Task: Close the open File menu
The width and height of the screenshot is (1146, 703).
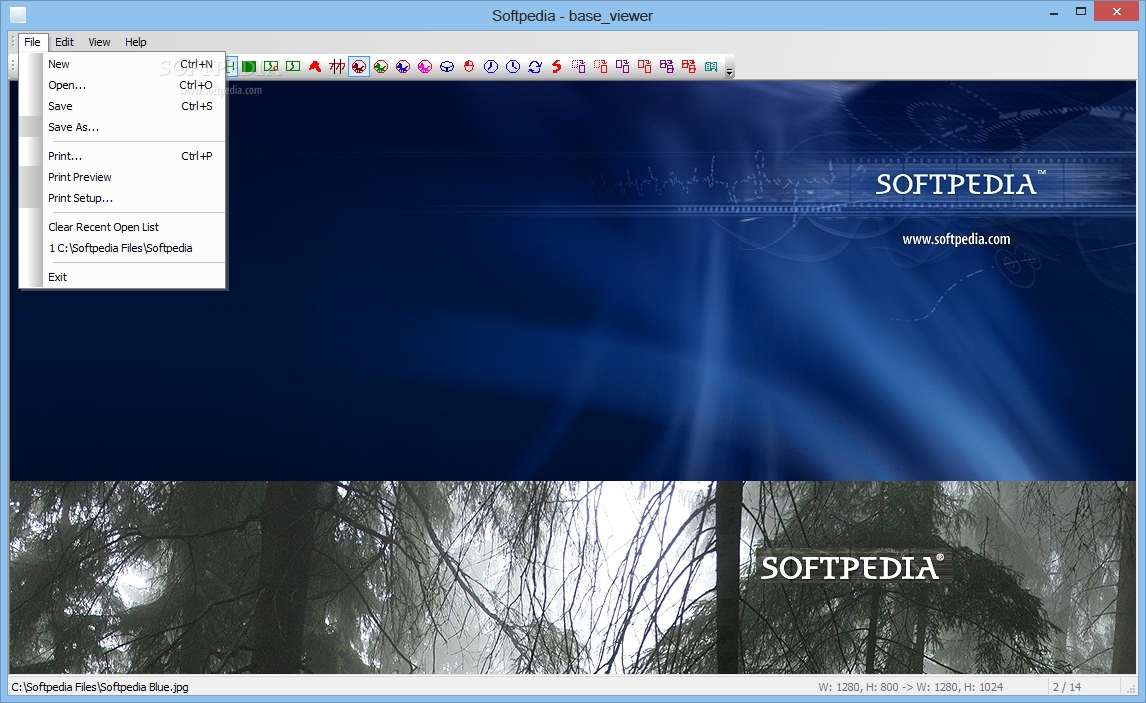Action: click(x=32, y=42)
